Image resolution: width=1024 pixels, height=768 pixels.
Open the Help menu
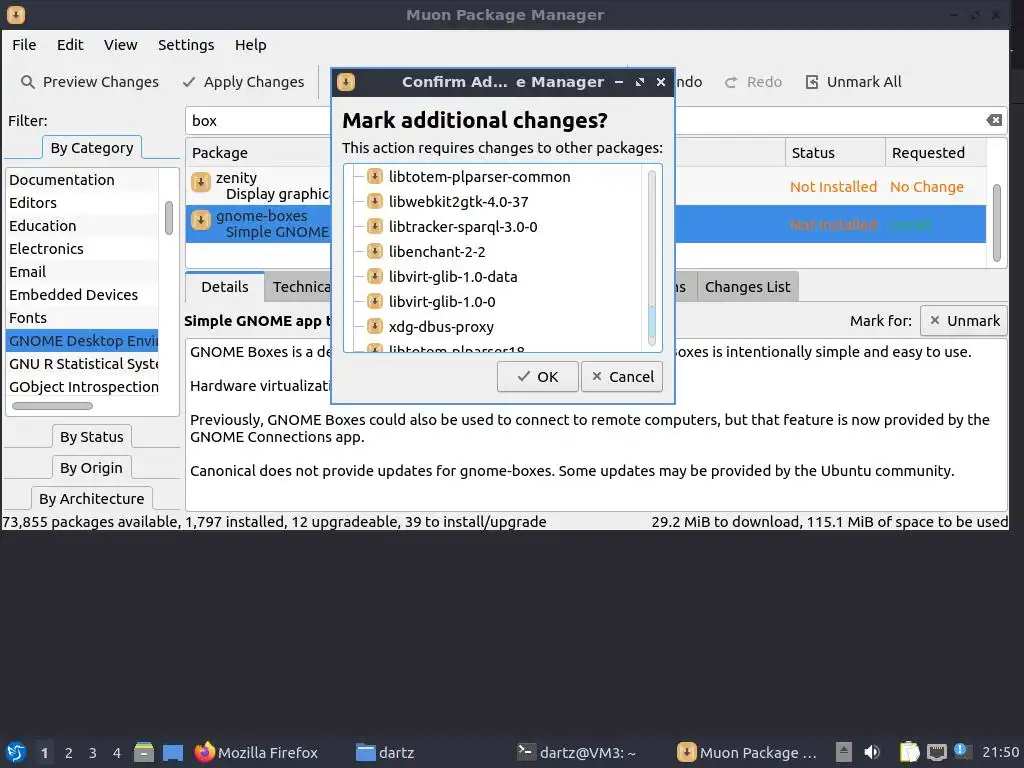pyautogui.click(x=251, y=44)
